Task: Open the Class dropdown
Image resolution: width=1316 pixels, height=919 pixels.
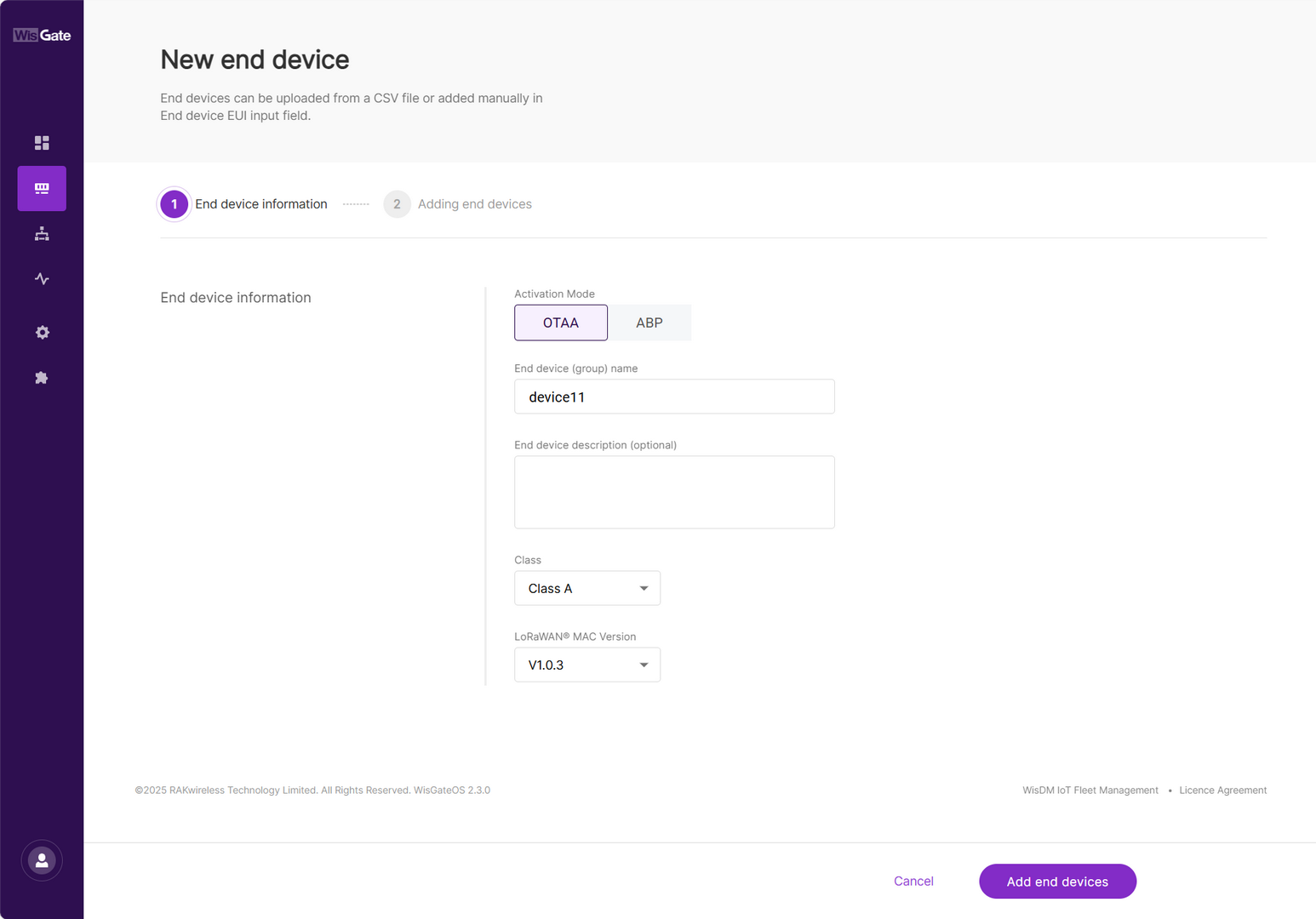Action: click(586, 588)
